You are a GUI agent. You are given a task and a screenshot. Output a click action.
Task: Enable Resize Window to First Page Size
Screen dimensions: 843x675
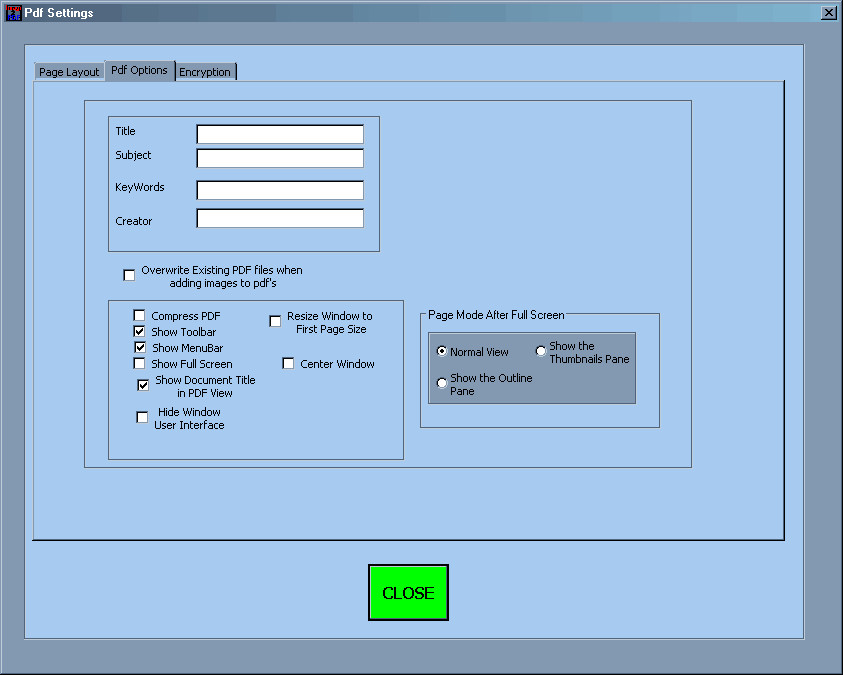coord(275,321)
